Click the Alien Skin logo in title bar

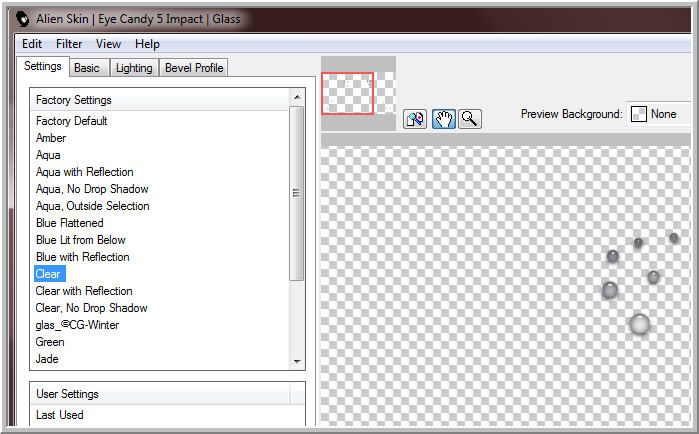click(x=22, y=19)
